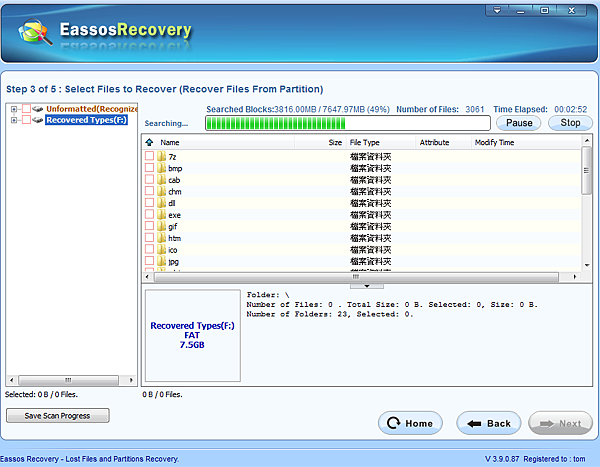Click the Recovered Types(F:) FAT 7.5GB preview box
Screen dimensions: 600x467
193,336
